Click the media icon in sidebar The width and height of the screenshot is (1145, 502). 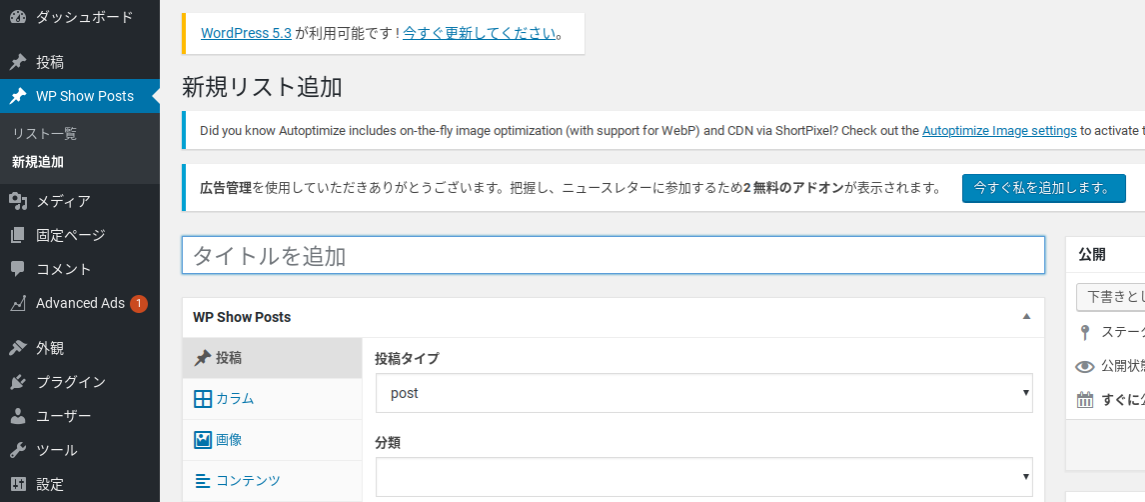click(x=17, y=202)
